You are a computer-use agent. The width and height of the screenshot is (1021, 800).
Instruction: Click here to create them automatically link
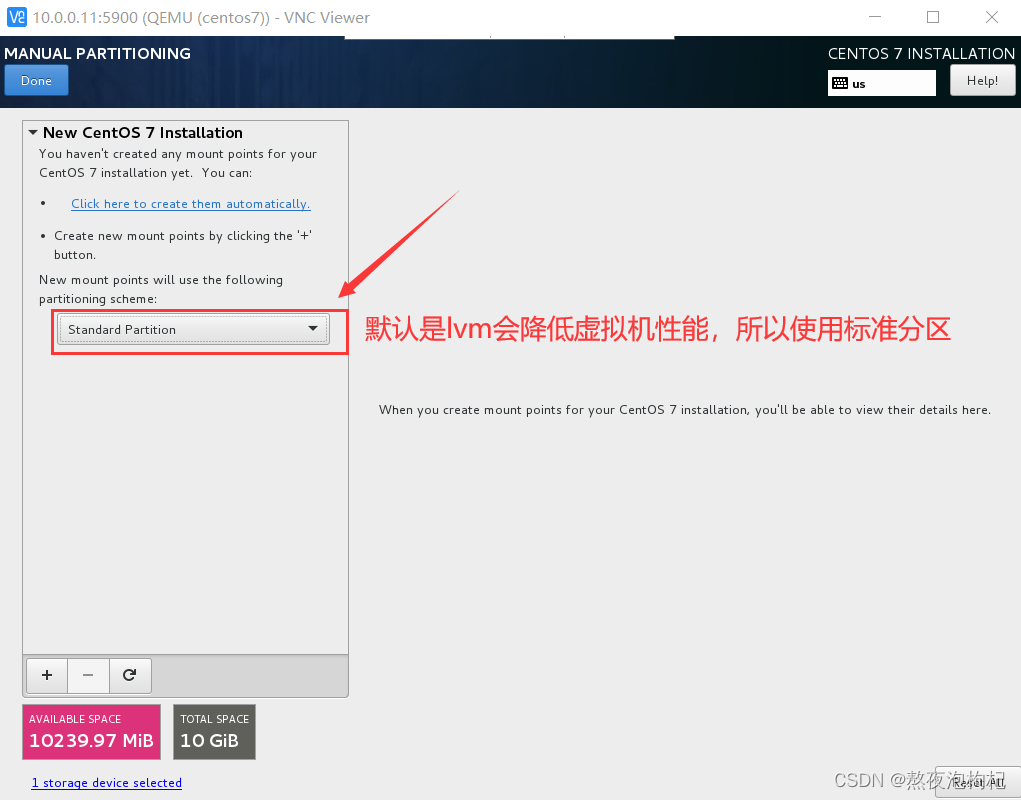[x=191, y=204]
